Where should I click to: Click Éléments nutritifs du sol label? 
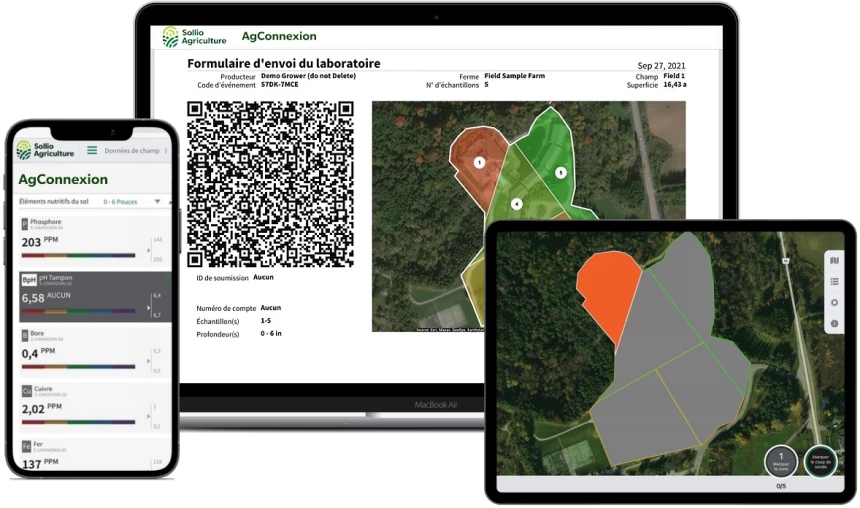pyautogui.click(x=54, y=202)
